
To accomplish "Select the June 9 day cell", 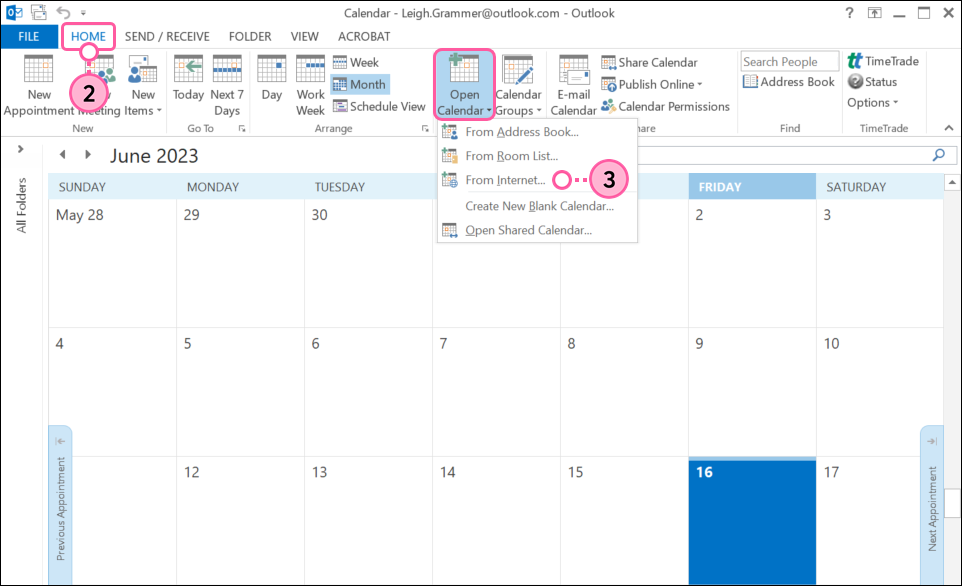I will tap(752, 392).
